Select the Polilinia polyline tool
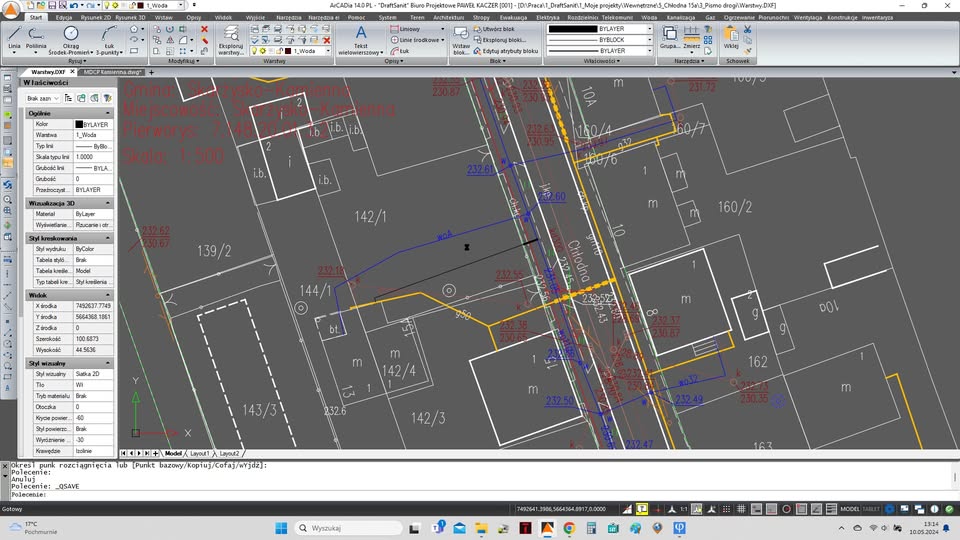The width and height of the screenshot is (960, 540). pyautogui.click(x=36, y=39)
